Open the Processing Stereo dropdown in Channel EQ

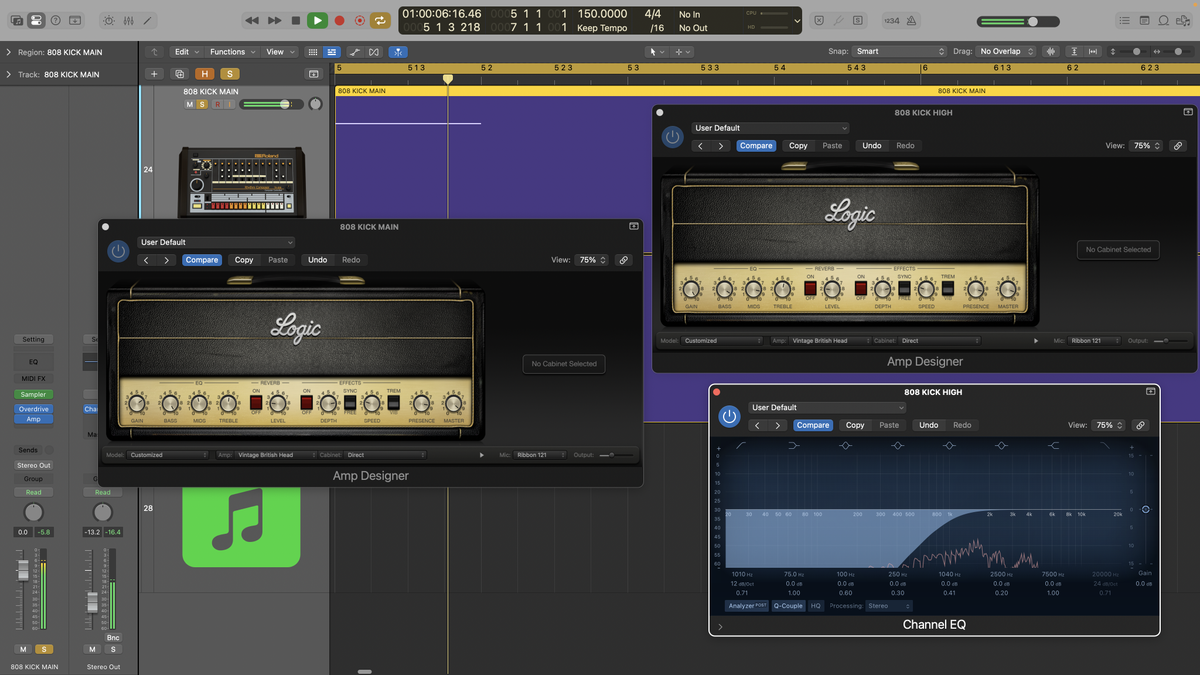click(888, 606)
